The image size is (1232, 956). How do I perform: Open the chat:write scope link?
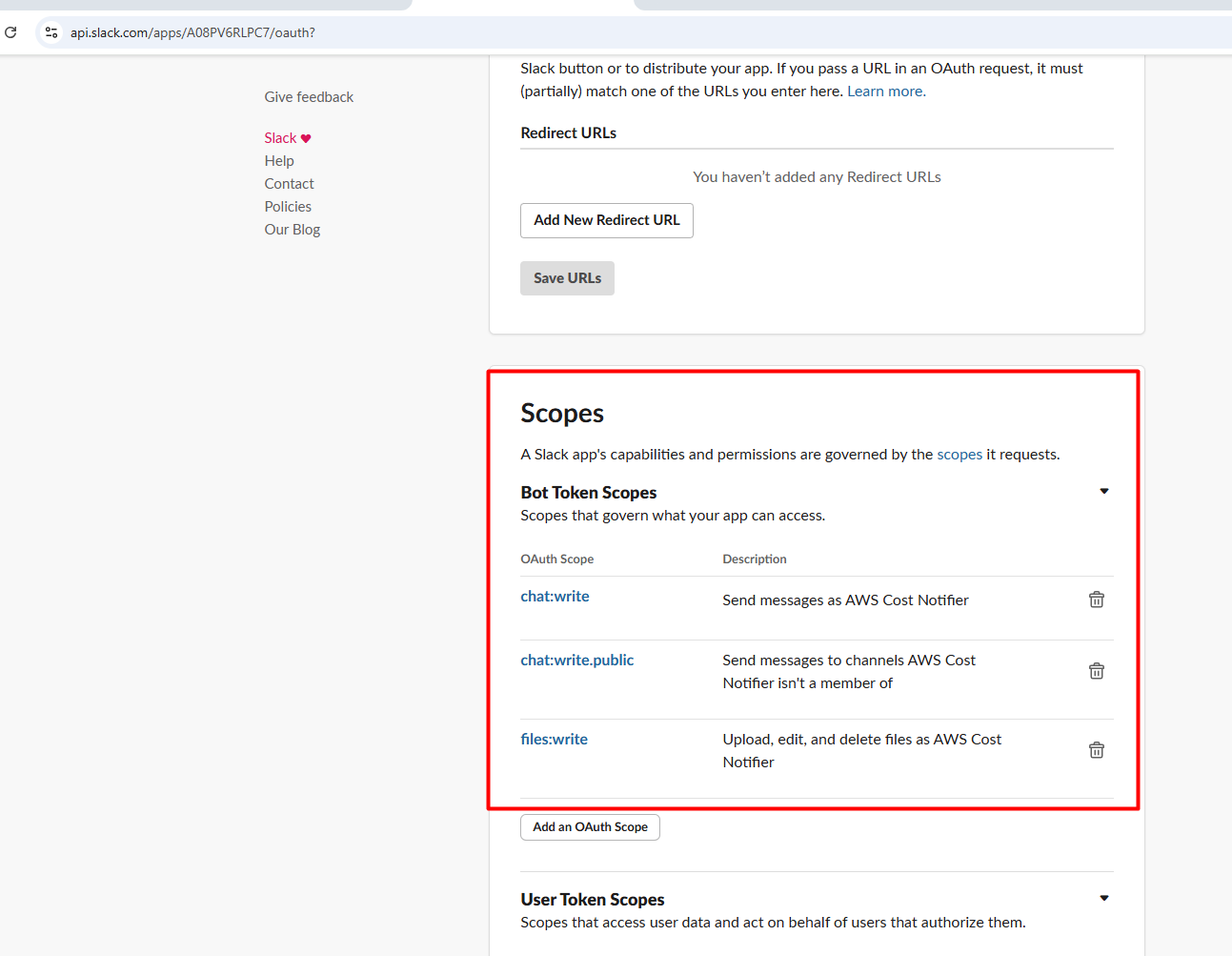555,597
